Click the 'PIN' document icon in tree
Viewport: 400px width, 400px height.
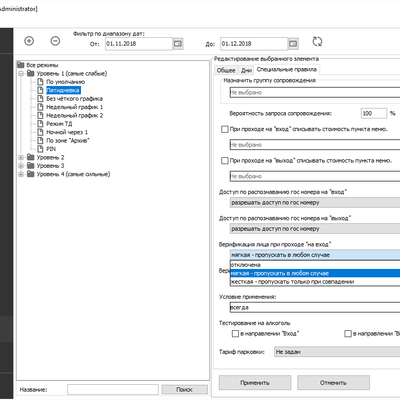[40, 149]
